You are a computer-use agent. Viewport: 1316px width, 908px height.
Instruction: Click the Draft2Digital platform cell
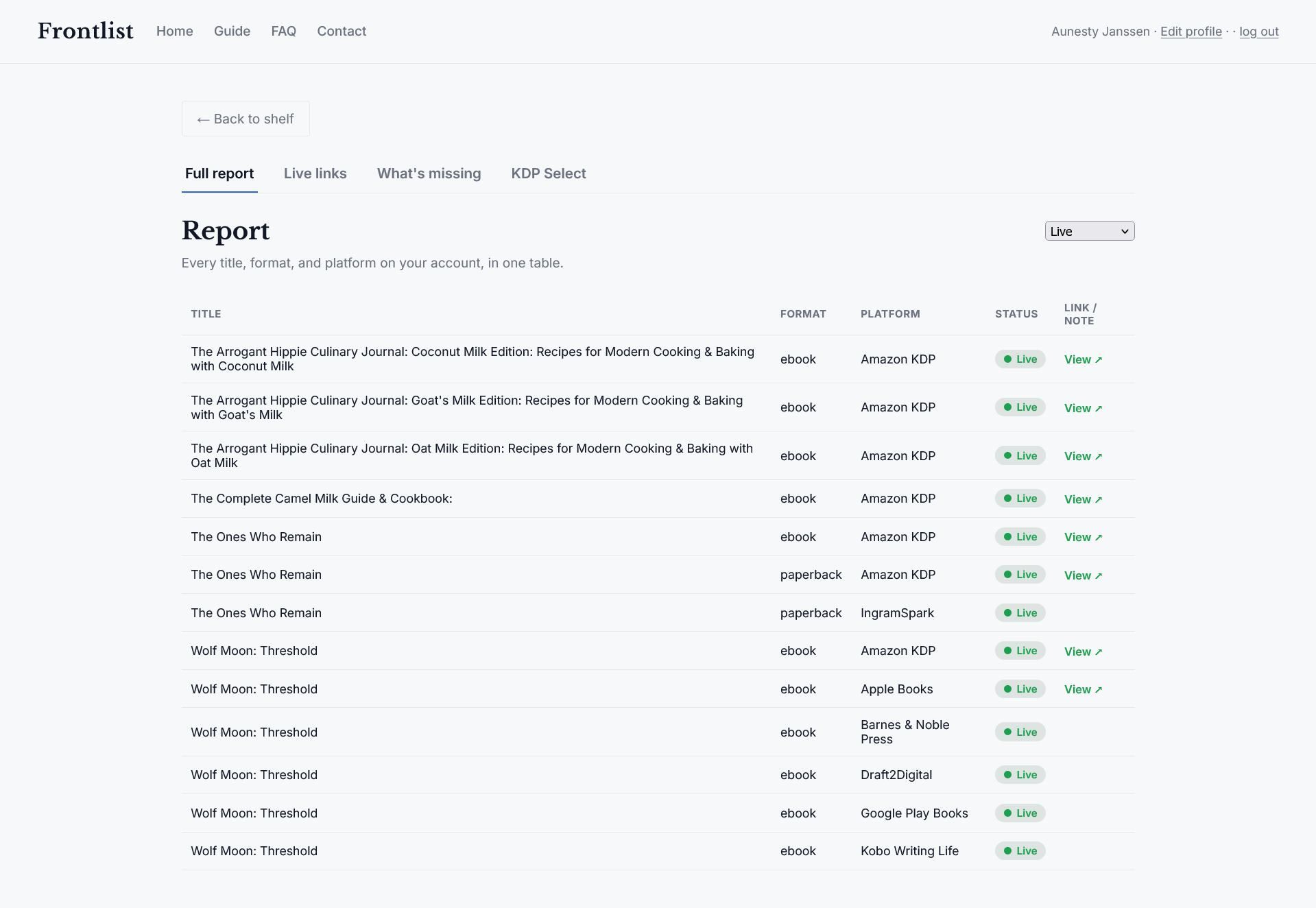click(896, 775)
